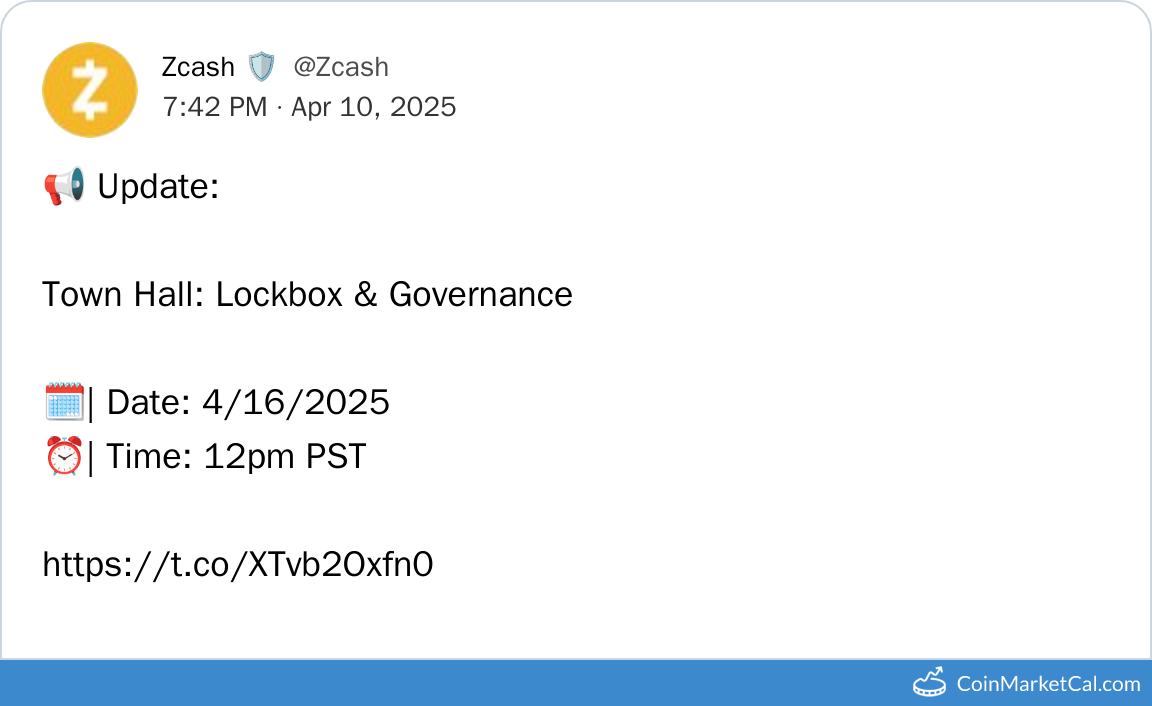This screenshot has width=1152, height=706.
Task: Click the CoinMarketCal logo icon
Action: click(x=929, y=683)
